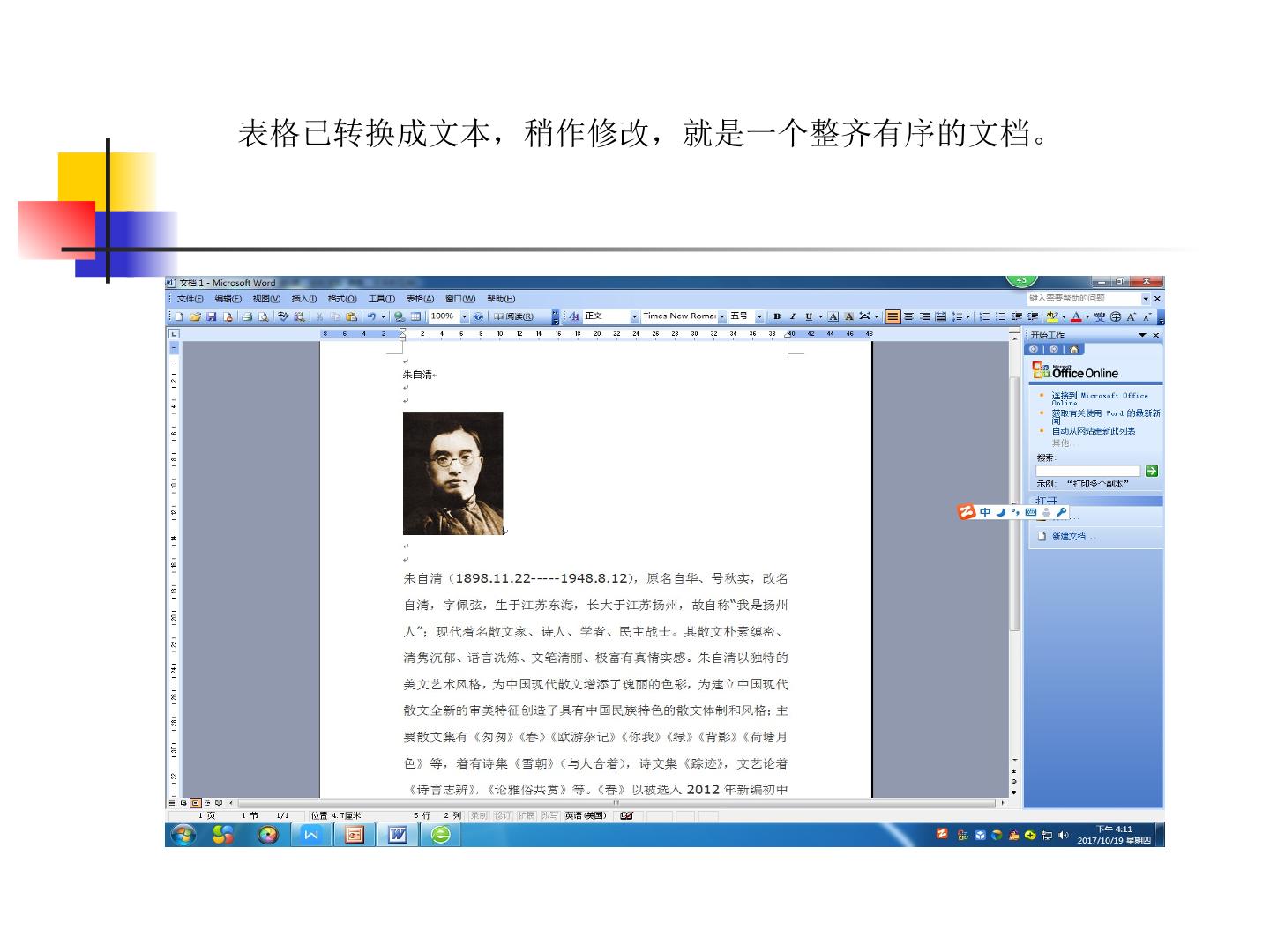The image size is (1270, 952).
Task: Toggle Underline formatting
Action: point(809,316)
